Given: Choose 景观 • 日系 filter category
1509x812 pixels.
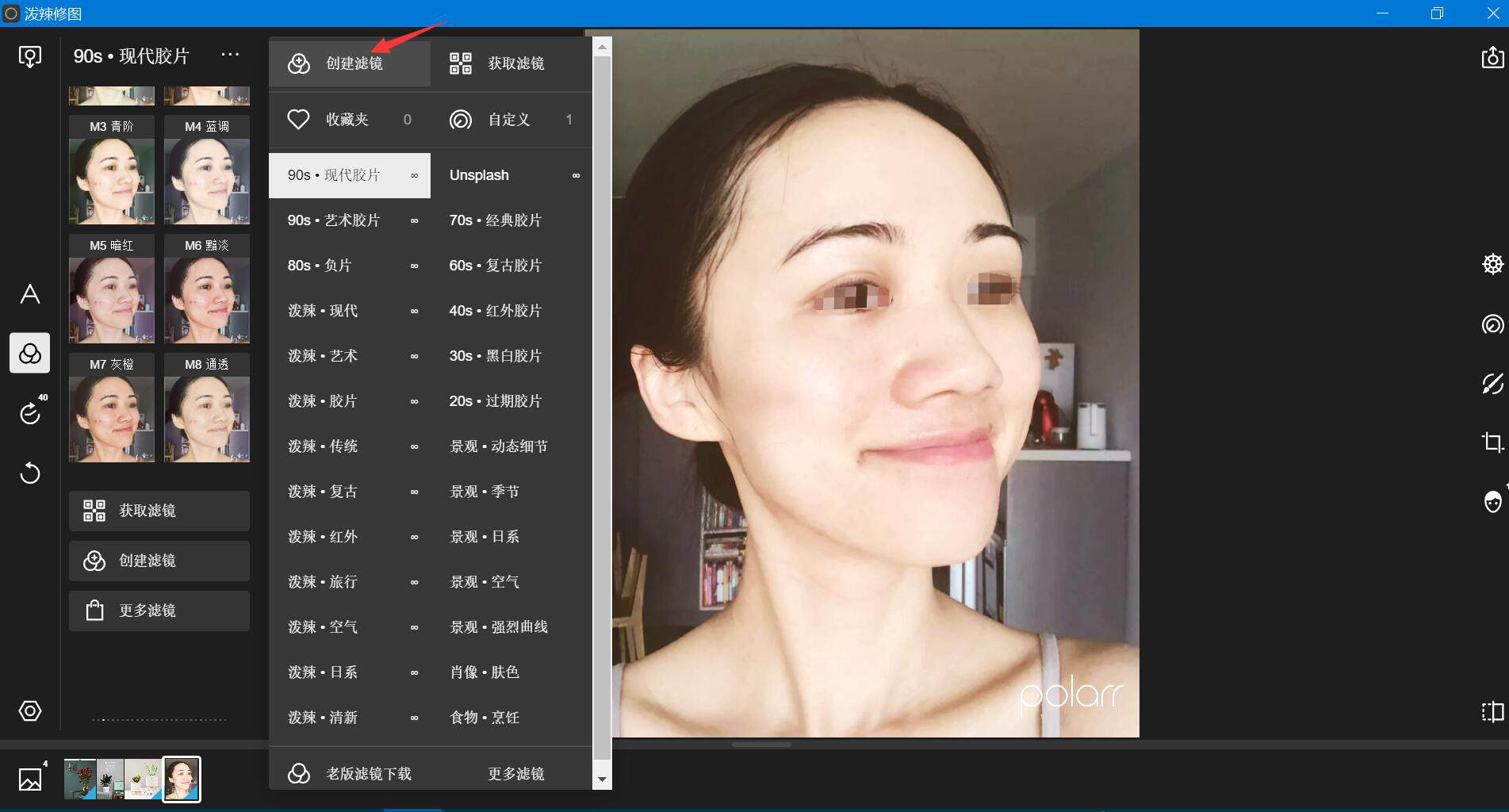Looking at the screenshot, I should [511, 537].
